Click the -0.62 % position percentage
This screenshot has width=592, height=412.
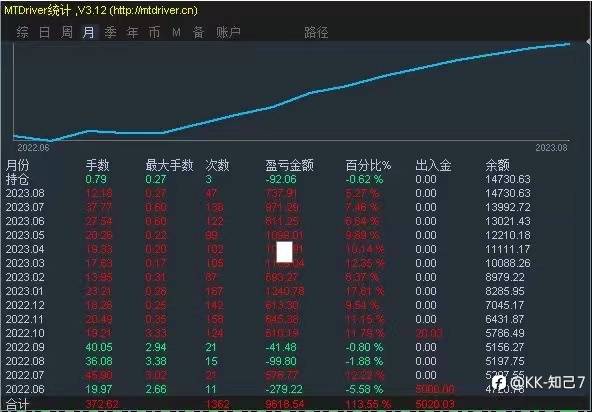pyautogui.click(x=364, y=179)
